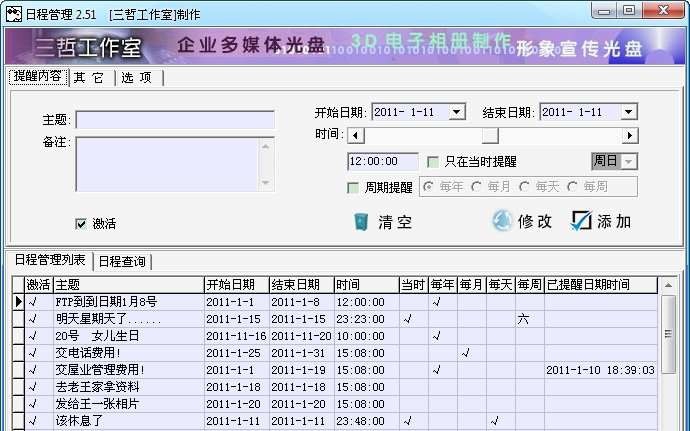Enable the 只在当时提醒 checkbox

[x=433, y=162]
